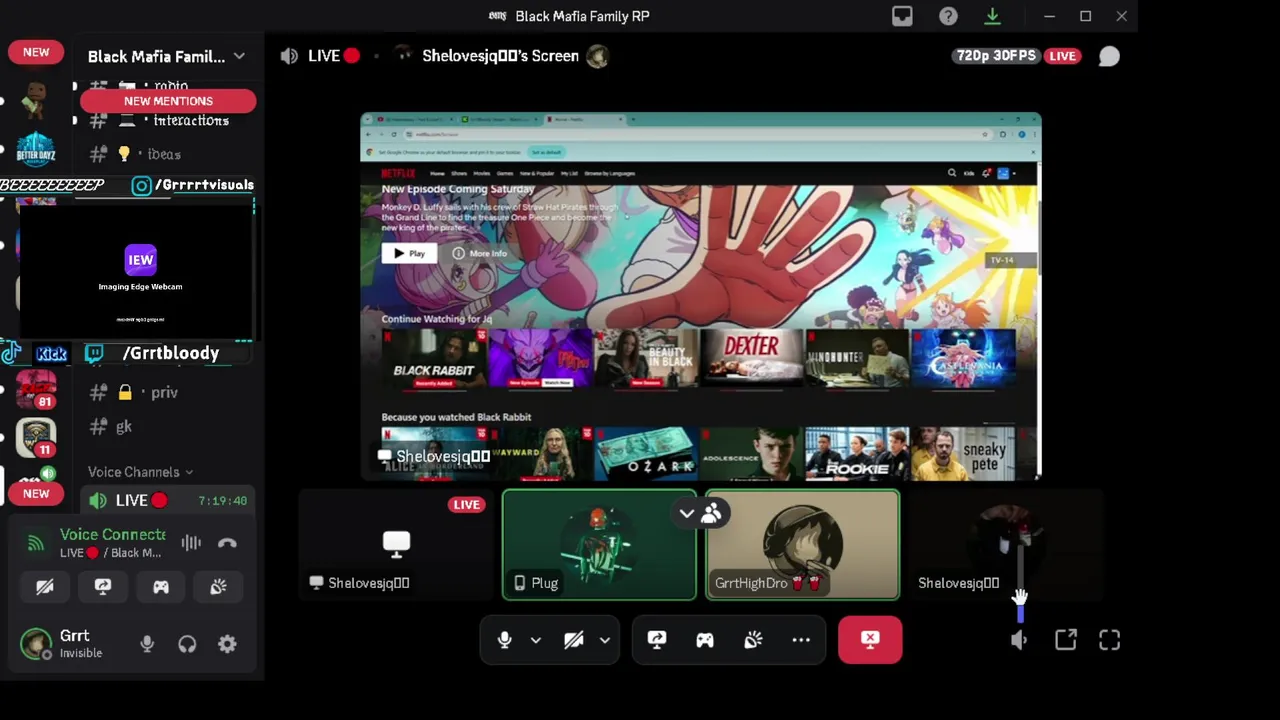This screenshot has height=720, width=1280.
Task: Select Ozark thumbnail in shared screen
Action: pyautogui.click(x=646, y=454)
